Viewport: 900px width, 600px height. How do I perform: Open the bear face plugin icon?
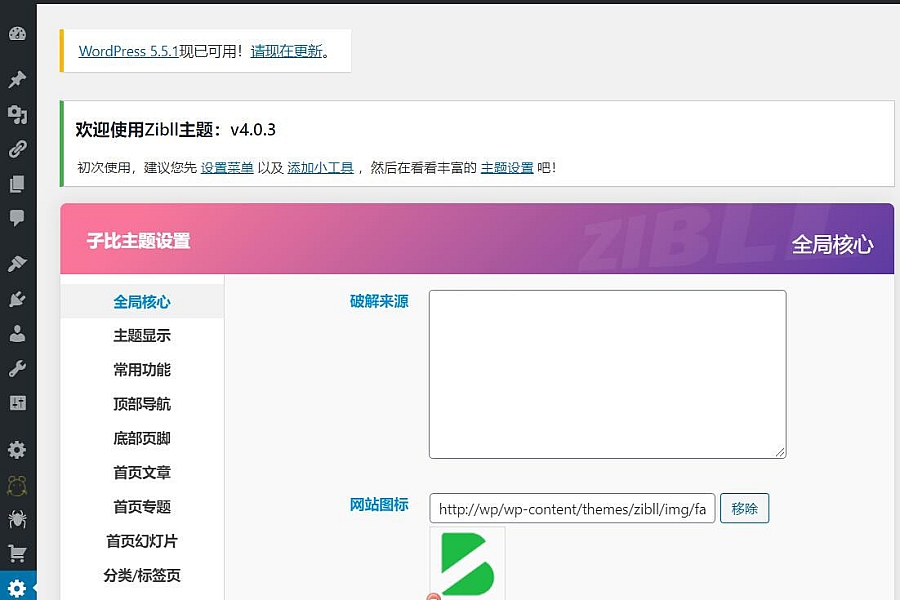click(x=17, y=486)
